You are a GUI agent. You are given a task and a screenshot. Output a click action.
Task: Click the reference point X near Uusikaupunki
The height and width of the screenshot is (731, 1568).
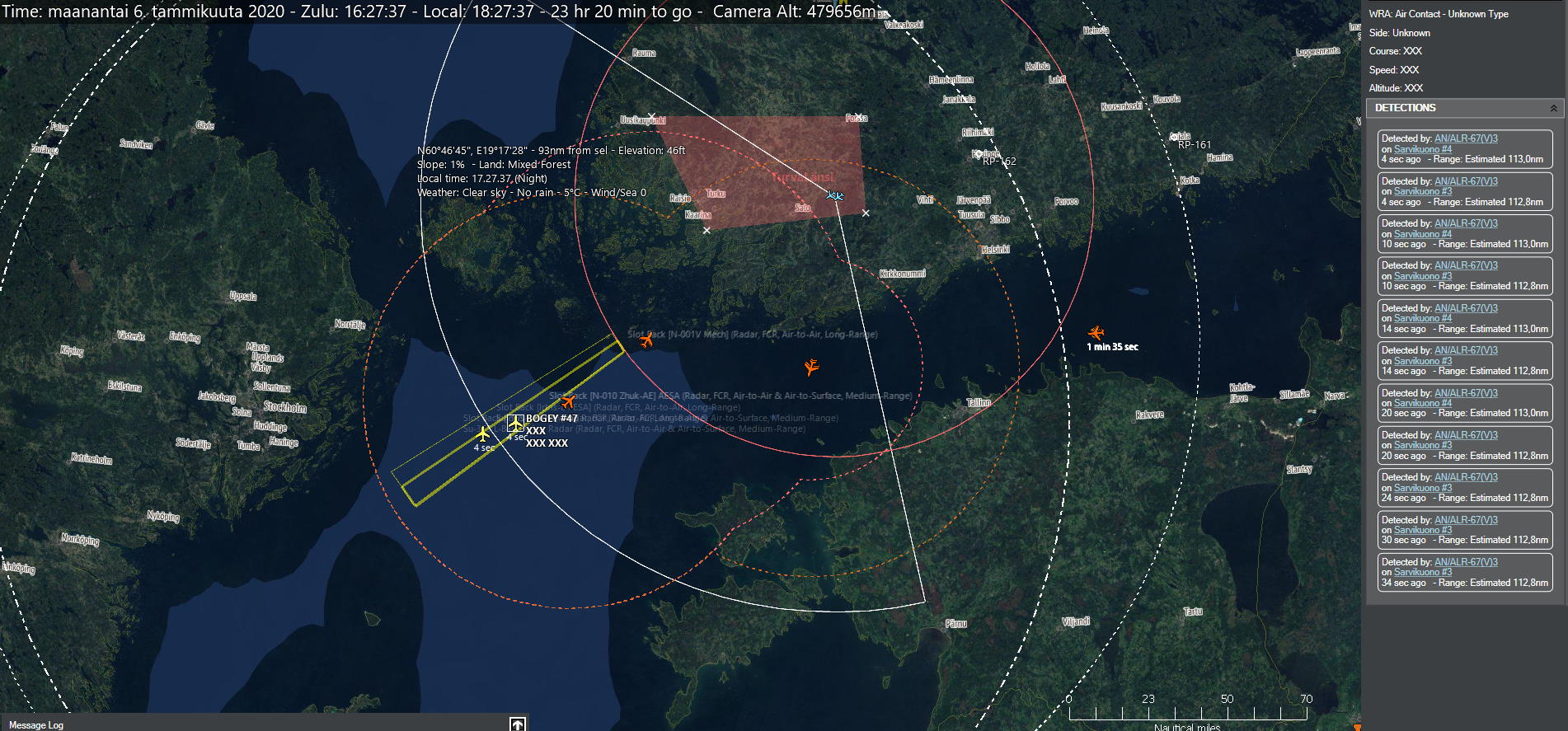pyautogui.click(x=651, y=117)
